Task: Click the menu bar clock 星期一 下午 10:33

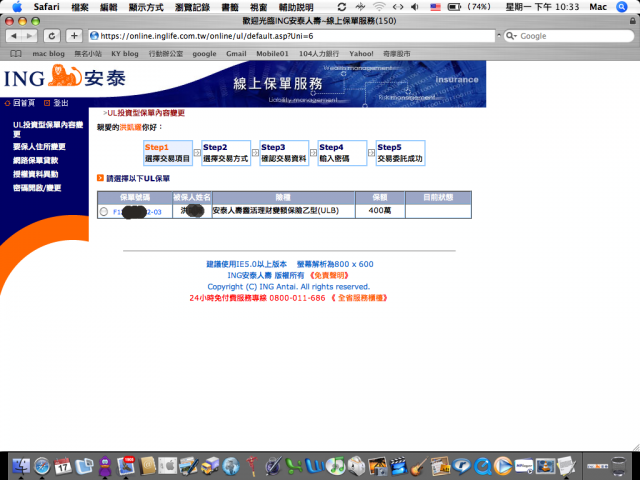Action: point(542,7)
